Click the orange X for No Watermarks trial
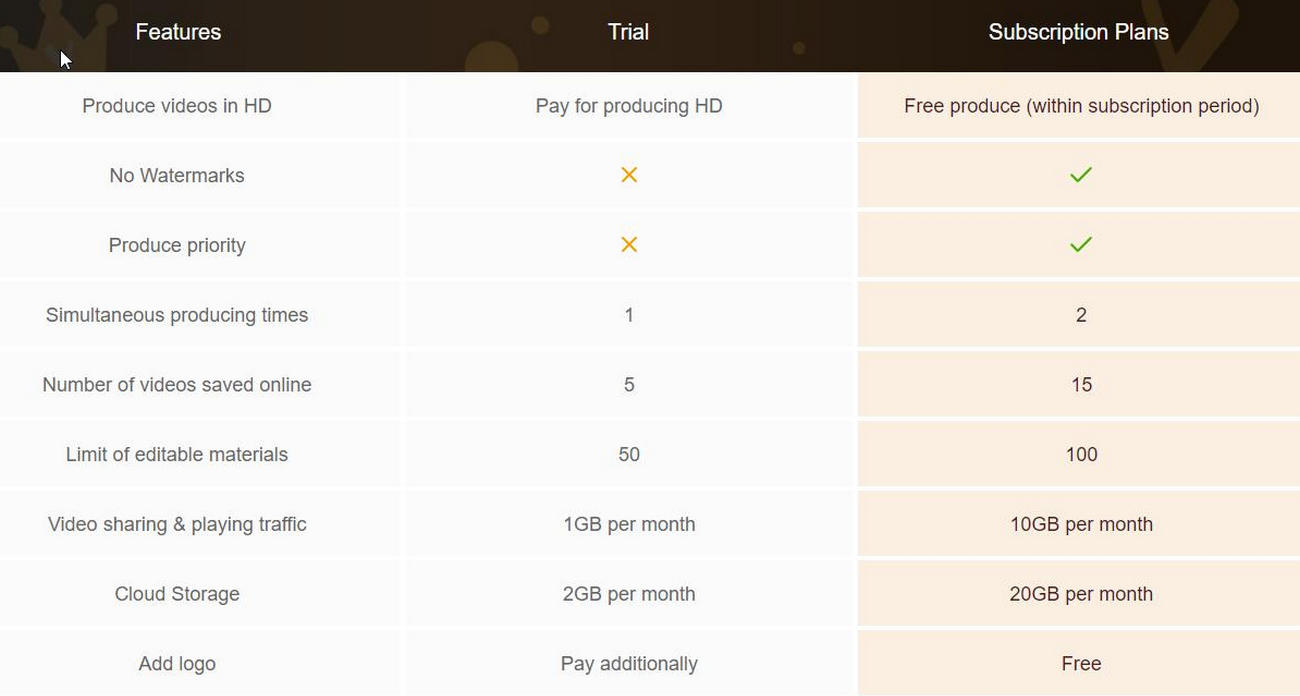The height and width of the screenshot is (696, 1300). 629,175
